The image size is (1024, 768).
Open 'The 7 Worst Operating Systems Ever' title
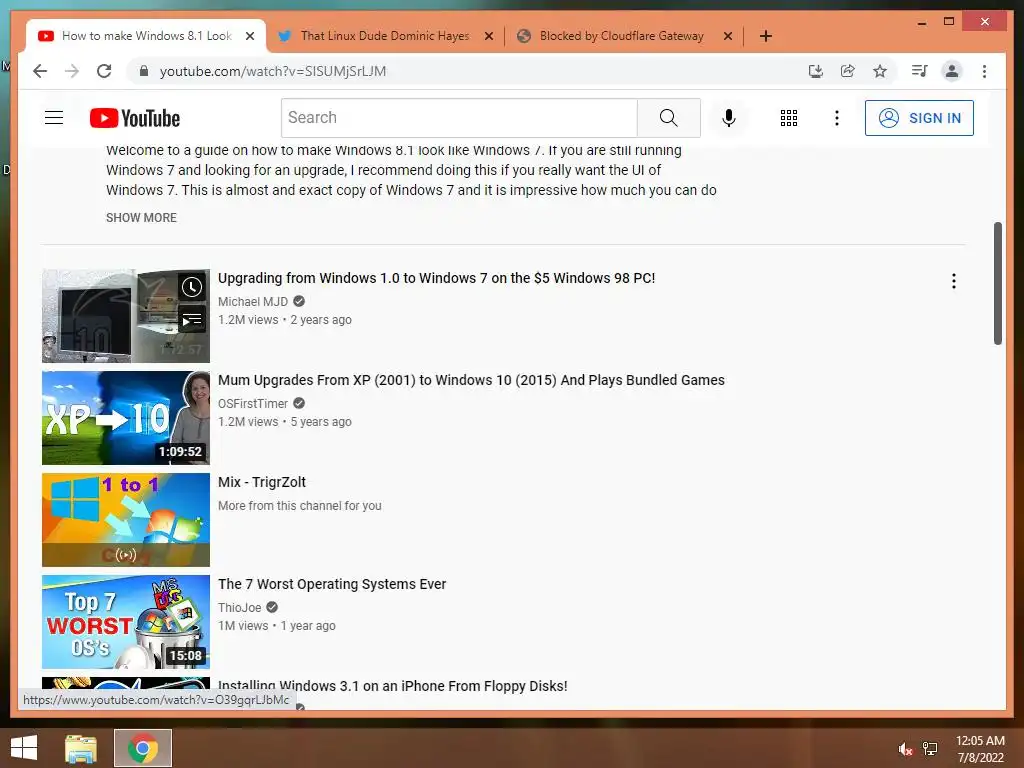pyautogui.click(x=332, y=584)
